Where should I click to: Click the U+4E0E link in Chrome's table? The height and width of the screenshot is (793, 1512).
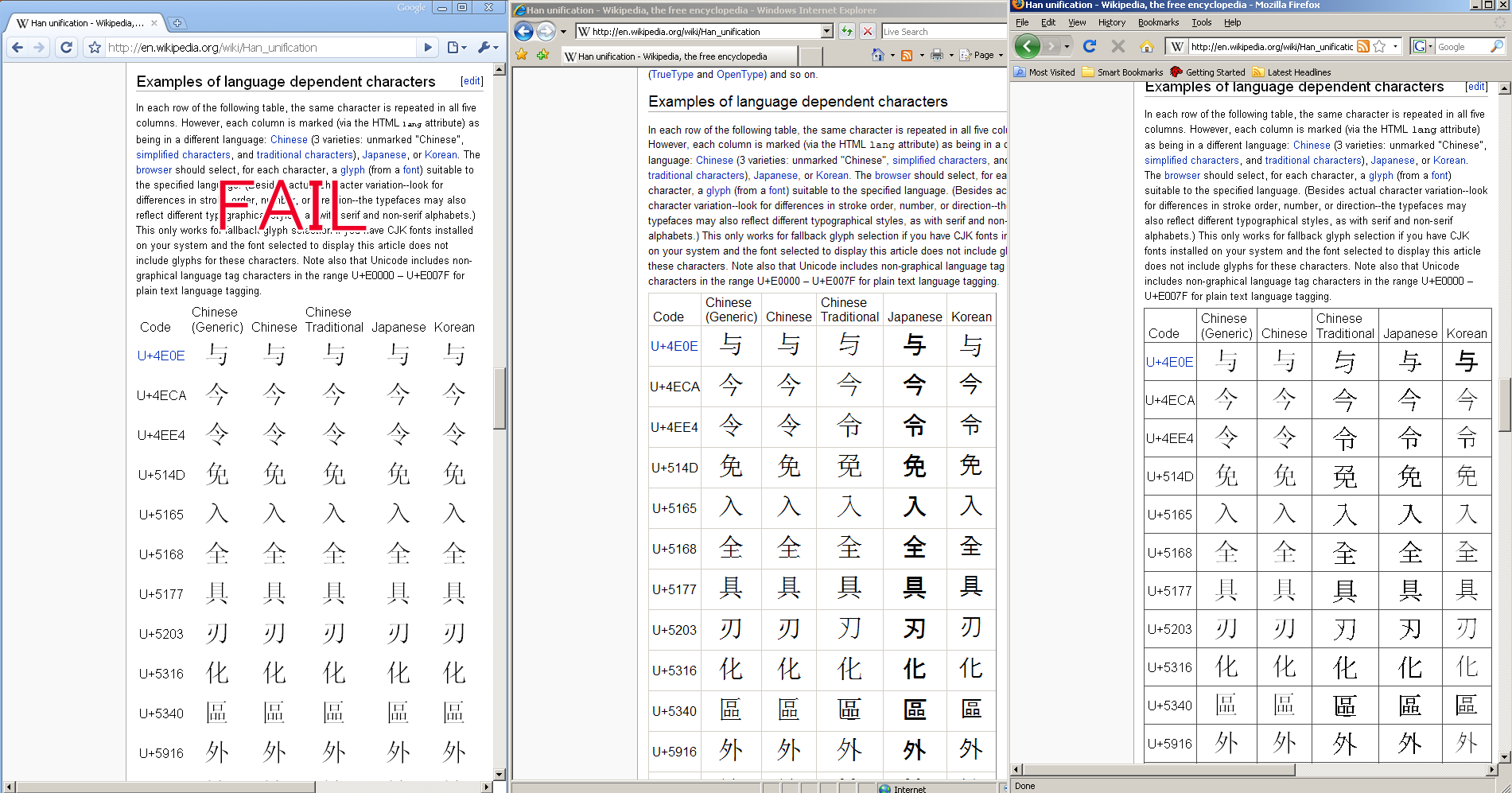161,356
